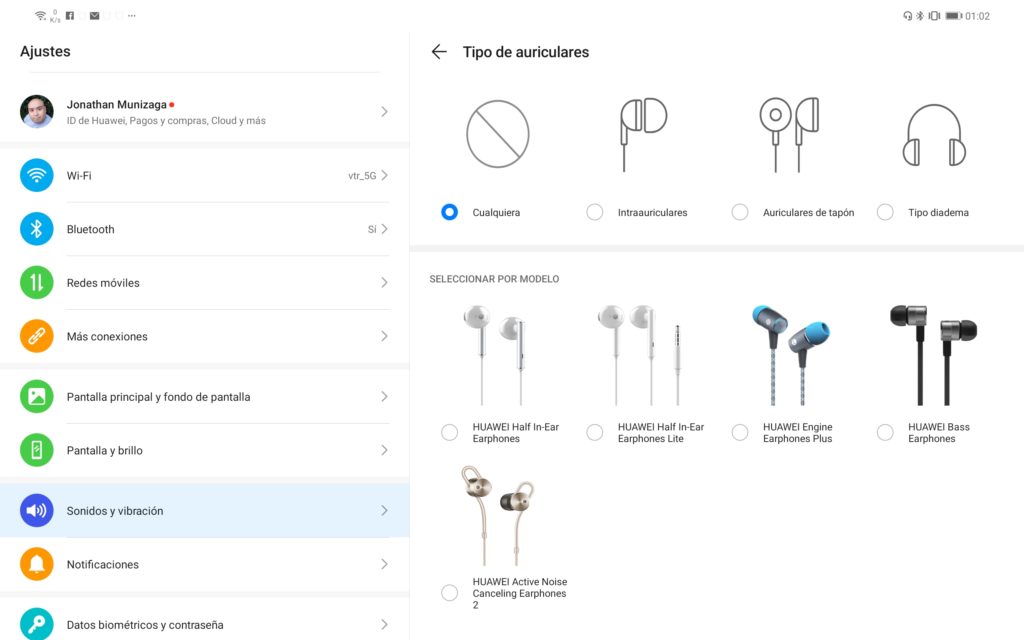This screenshot has height=640, width=1024.
Task: Expand the Jonathan Munizaga account chevron
Action: [384, 112]
